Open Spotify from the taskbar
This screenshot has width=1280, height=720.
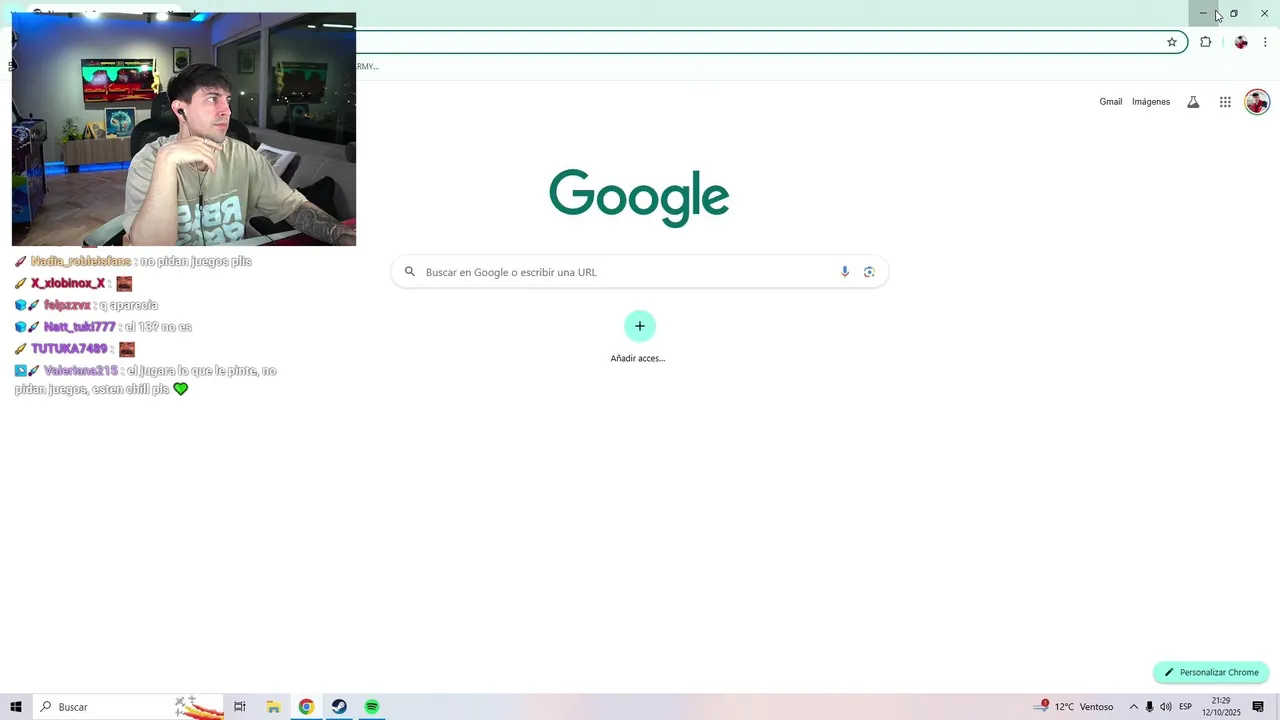coord(372,707)
